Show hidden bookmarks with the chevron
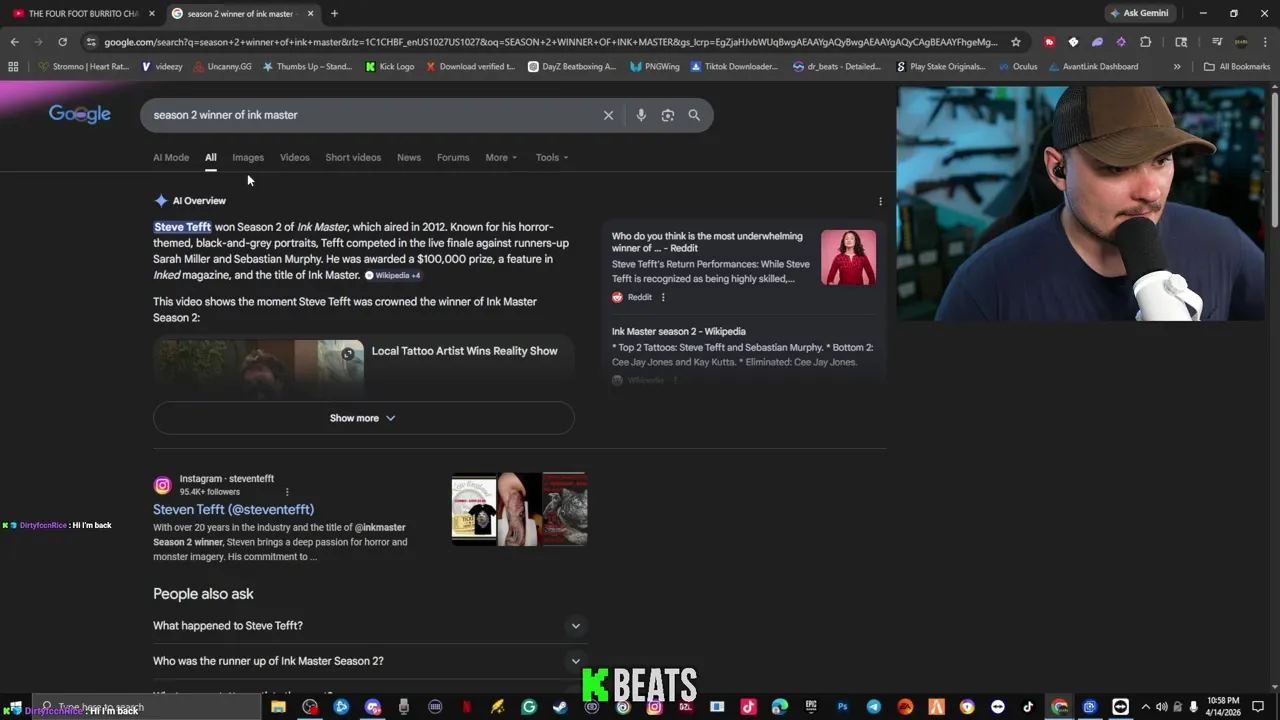The image size is (1280, 720). 1177,67
